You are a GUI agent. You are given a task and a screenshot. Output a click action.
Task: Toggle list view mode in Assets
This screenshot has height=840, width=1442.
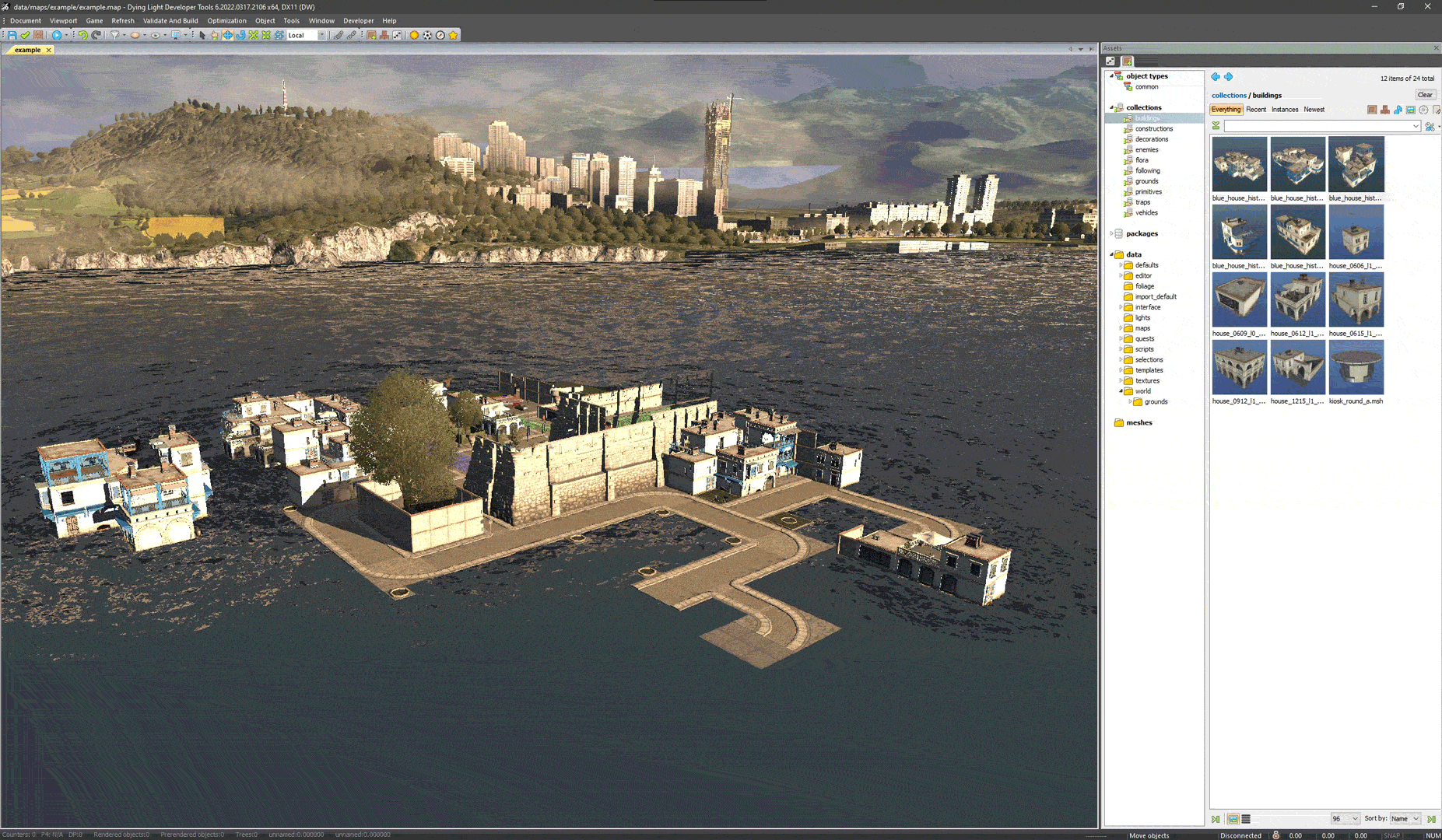1246,819
